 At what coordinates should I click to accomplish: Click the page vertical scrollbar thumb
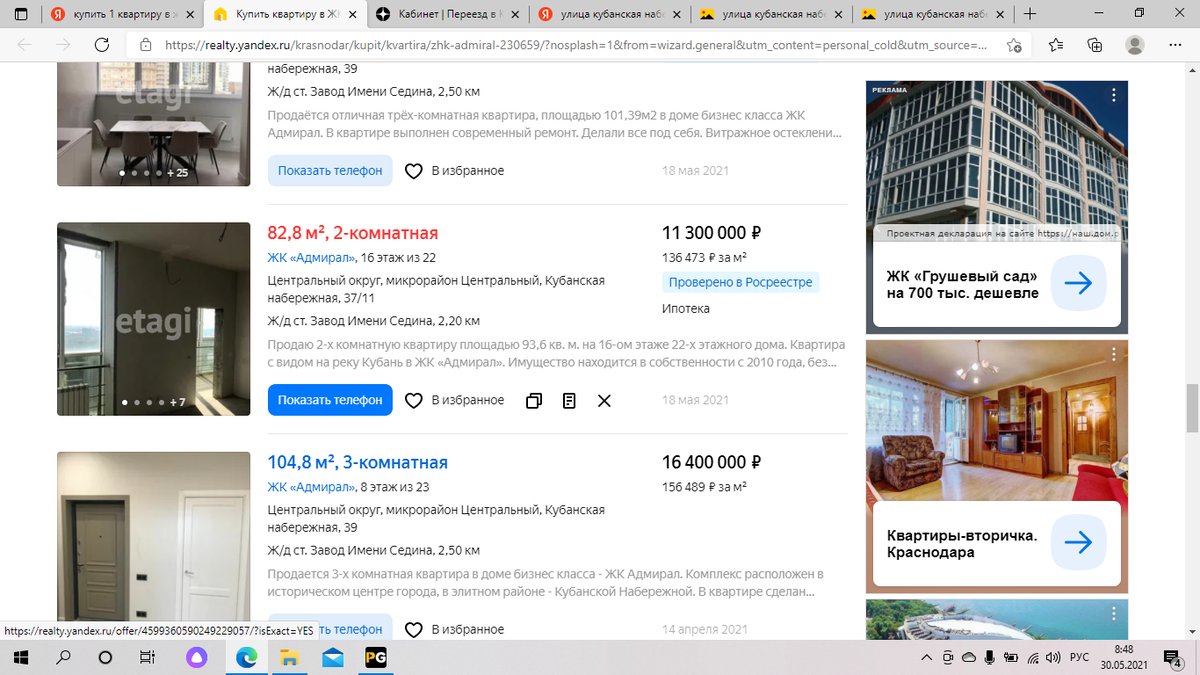pyautogui.click(x=1191, y=408)
